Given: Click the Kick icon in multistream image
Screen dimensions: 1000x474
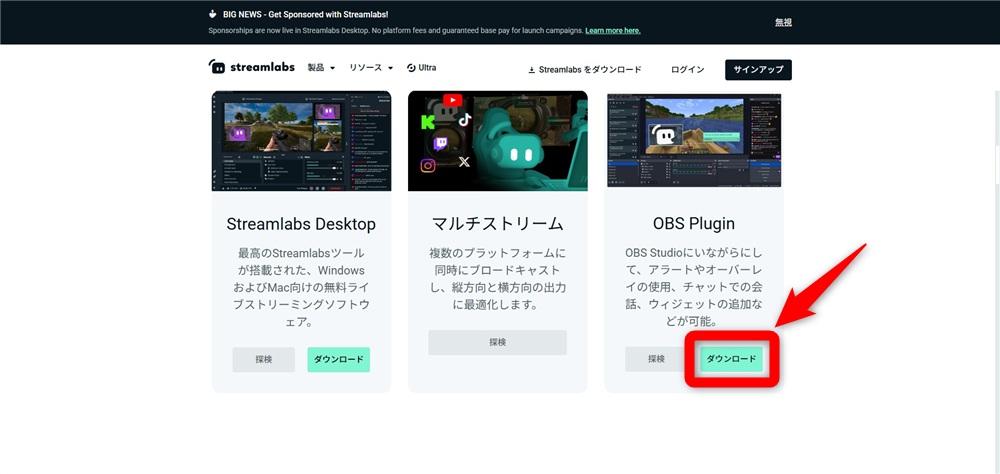Looking at the screenshot, I should pos(427,122).
